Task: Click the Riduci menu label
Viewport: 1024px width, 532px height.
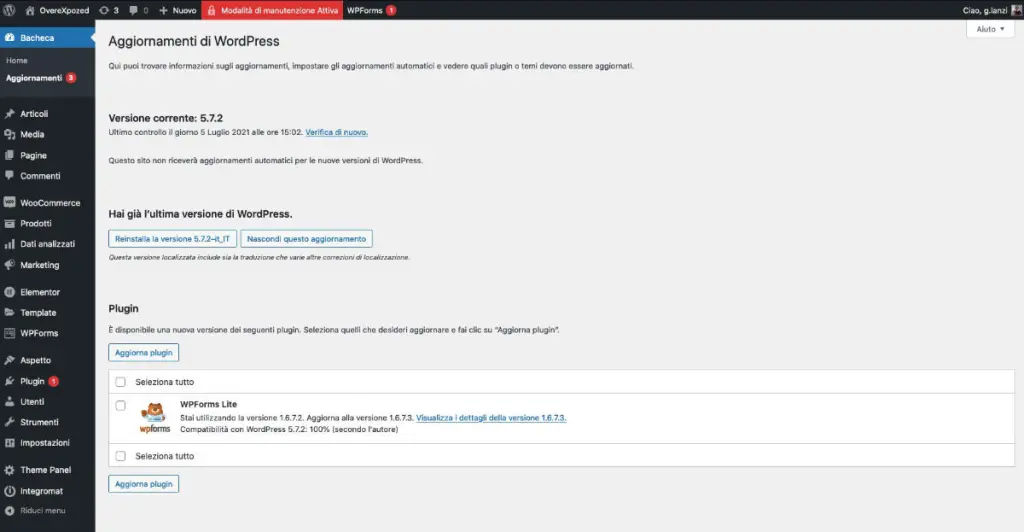Action: pos(42,511)
